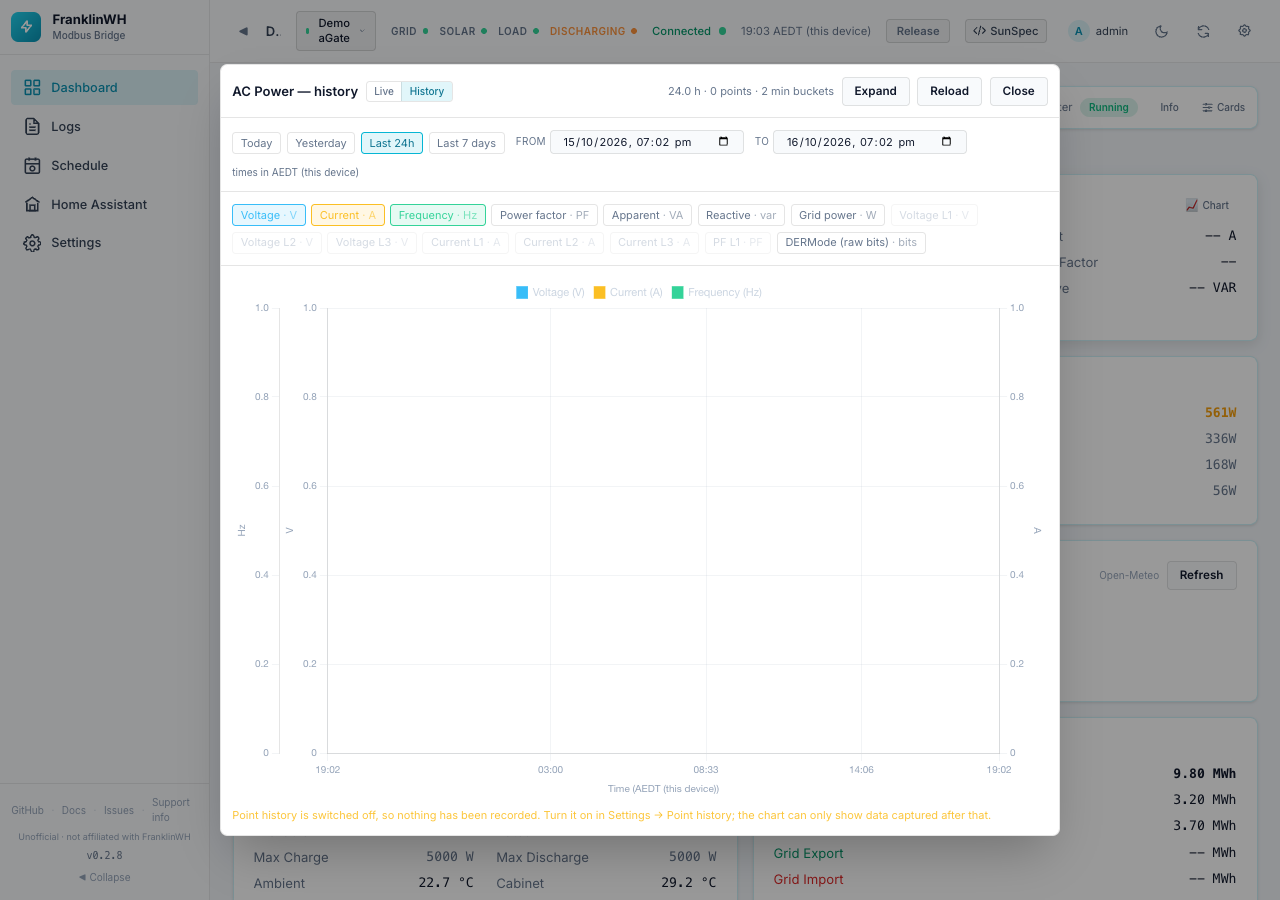Click the refresh icon in top bar

1203,31
